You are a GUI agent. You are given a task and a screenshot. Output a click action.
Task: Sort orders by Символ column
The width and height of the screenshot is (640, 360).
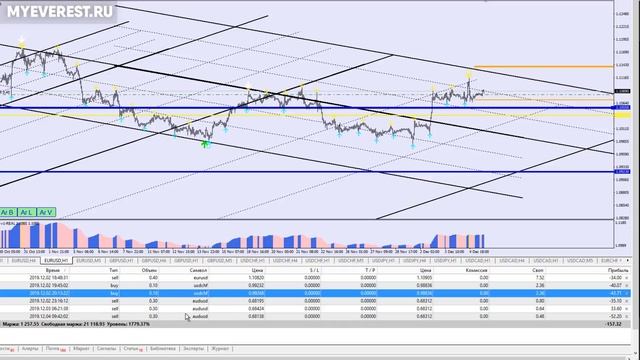pyautogui.click(x=198, y=270)
